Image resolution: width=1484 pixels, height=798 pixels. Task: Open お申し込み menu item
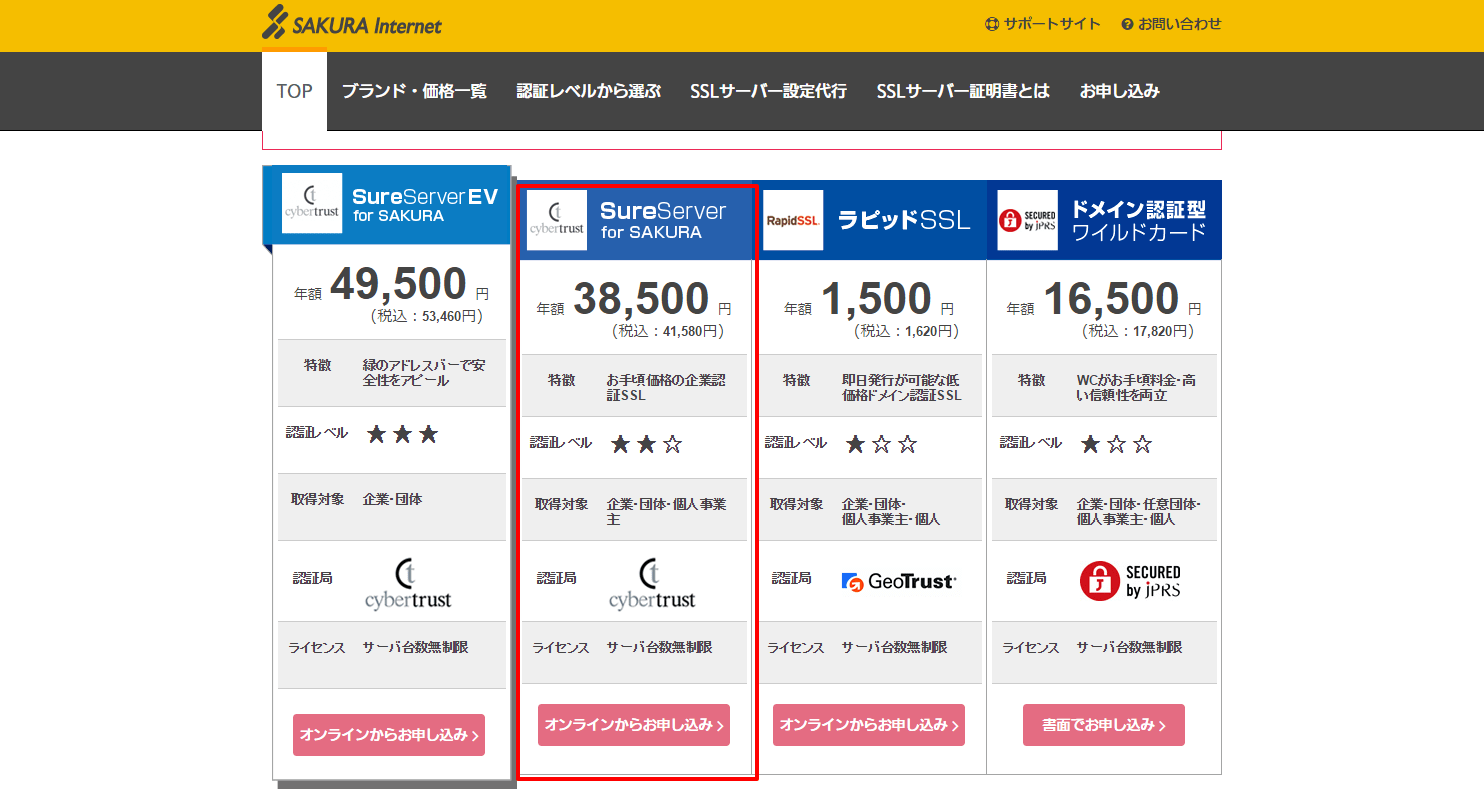(1120, 91)
